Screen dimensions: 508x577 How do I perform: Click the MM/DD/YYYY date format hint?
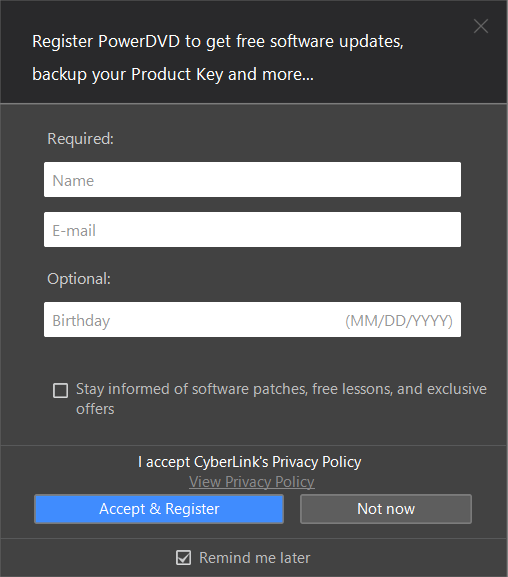(399, 321)
